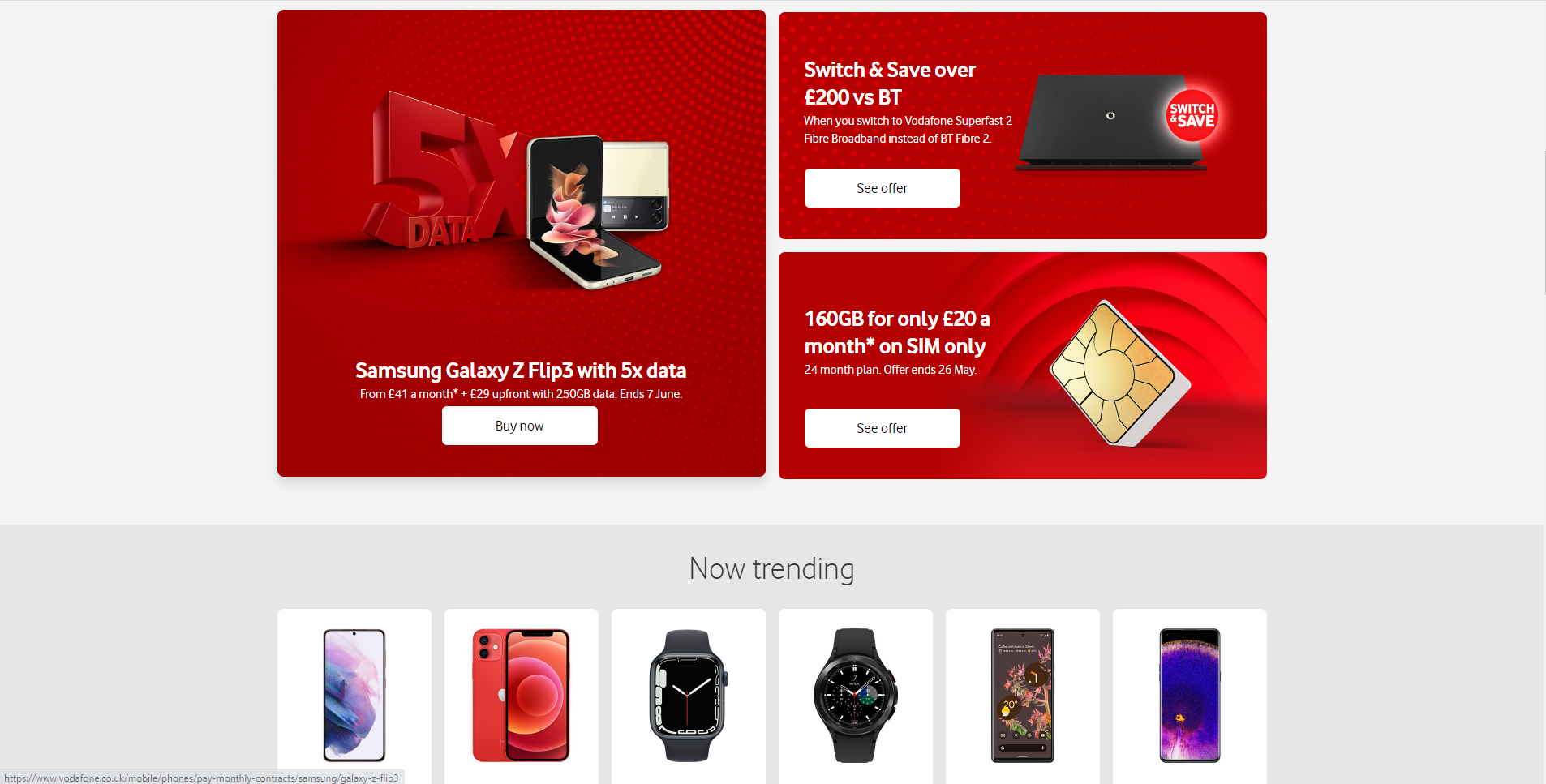Select the purple-screen phone trending card
The width and height of the screenshot is (1546, 784).
[1190, 696]
